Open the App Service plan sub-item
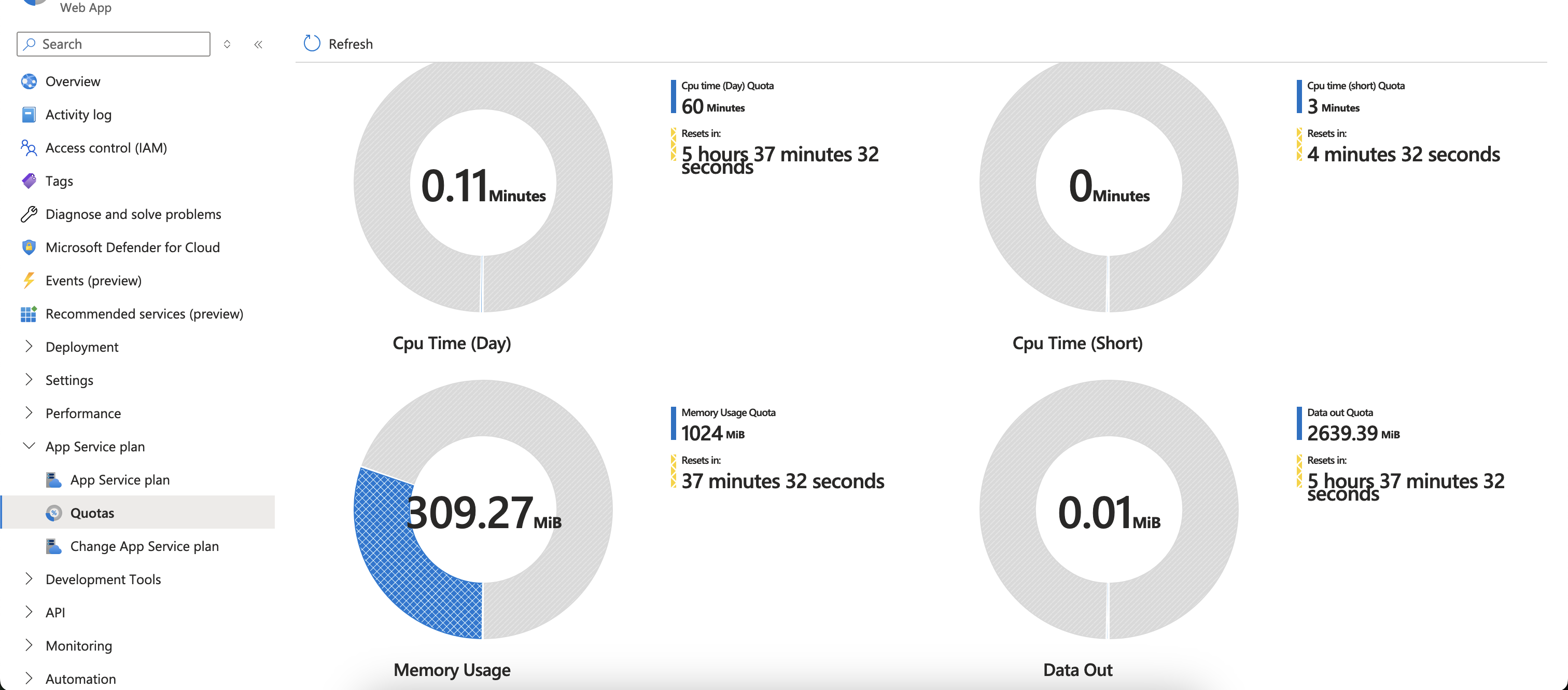The image size is (1568, 690). (120, 479)
